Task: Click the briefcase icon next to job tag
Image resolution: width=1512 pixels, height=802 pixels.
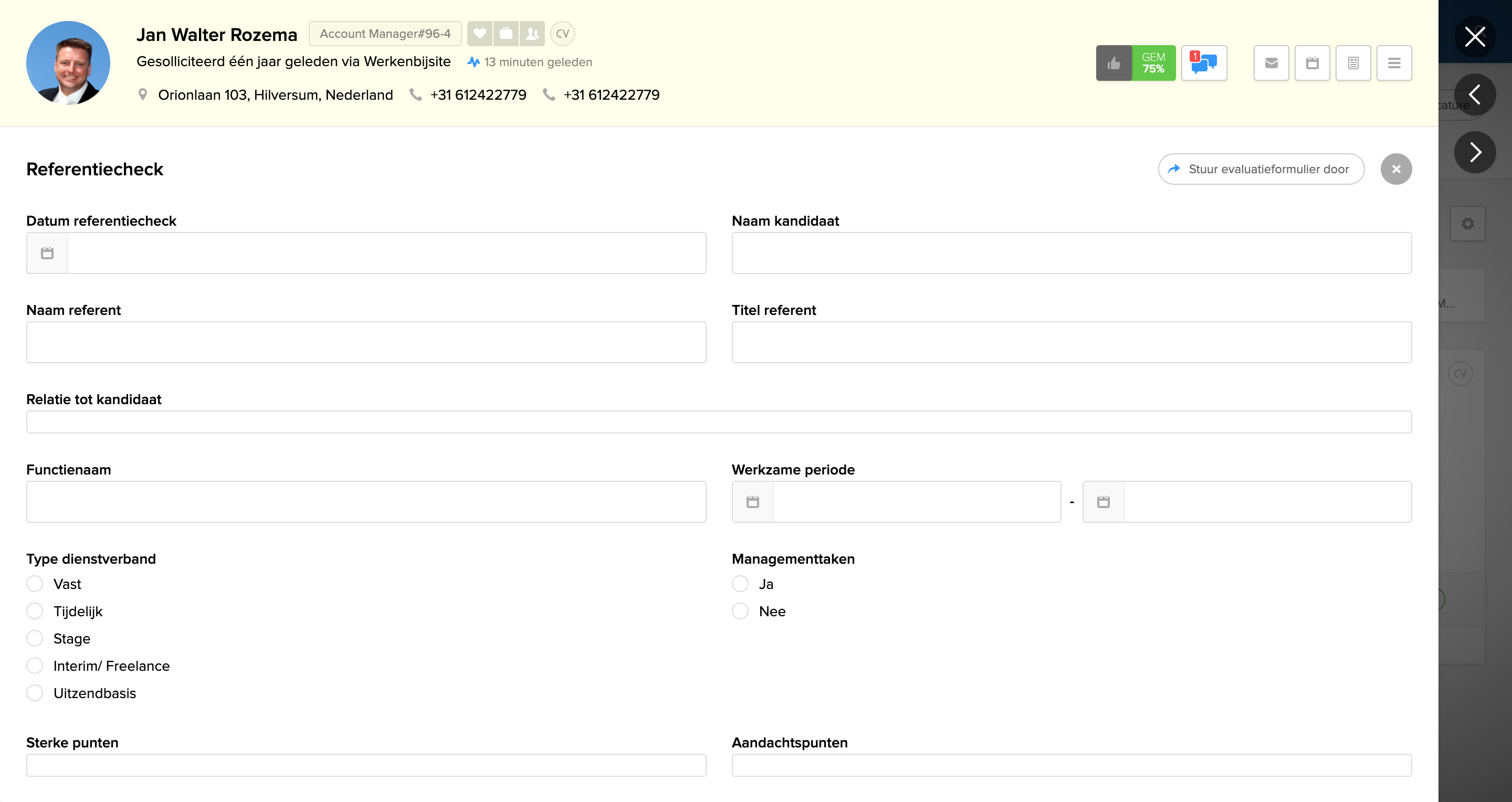Action: [x=506, y=34]
